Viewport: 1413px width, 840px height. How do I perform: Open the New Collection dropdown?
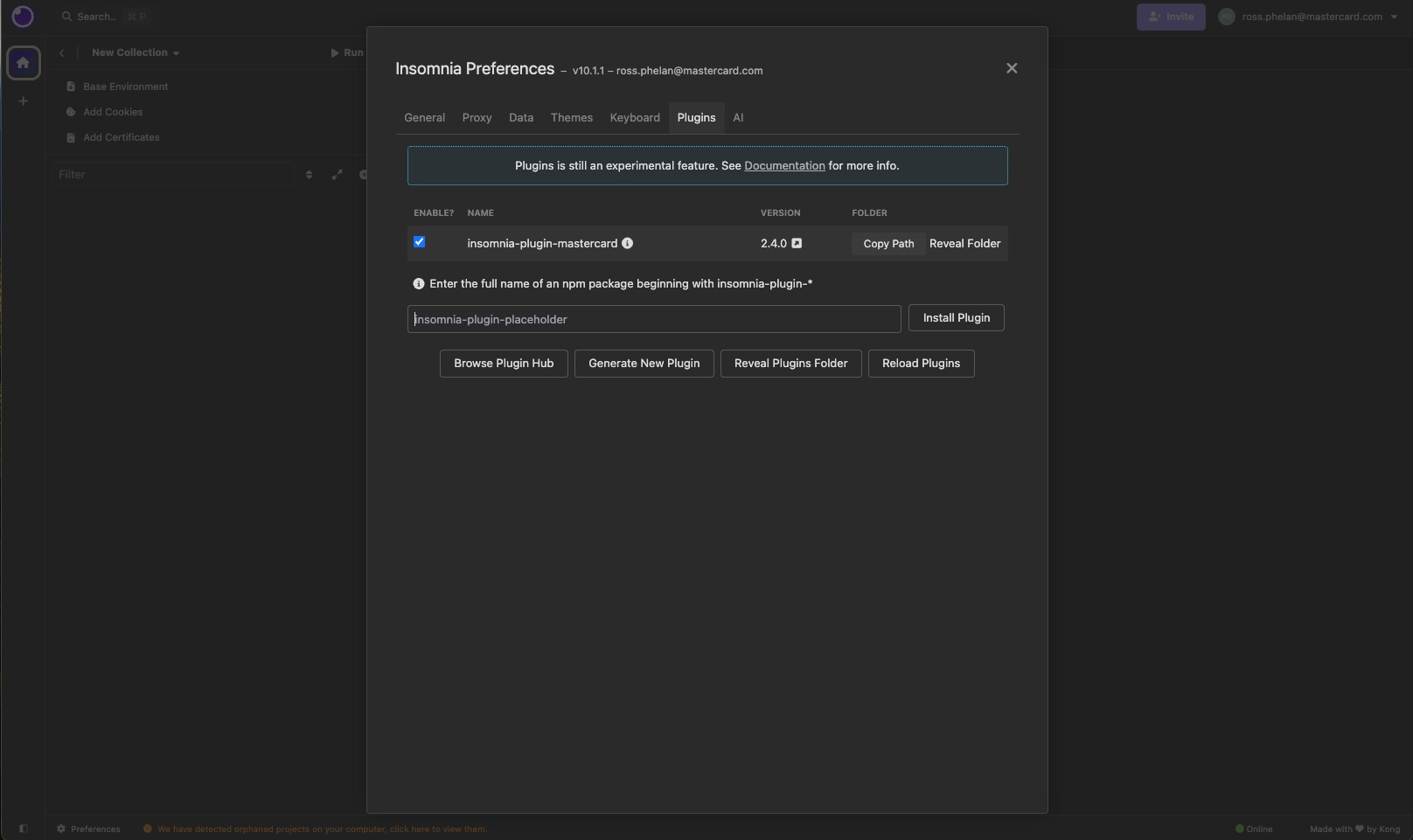pyautogui.click(x=136, y=52)
